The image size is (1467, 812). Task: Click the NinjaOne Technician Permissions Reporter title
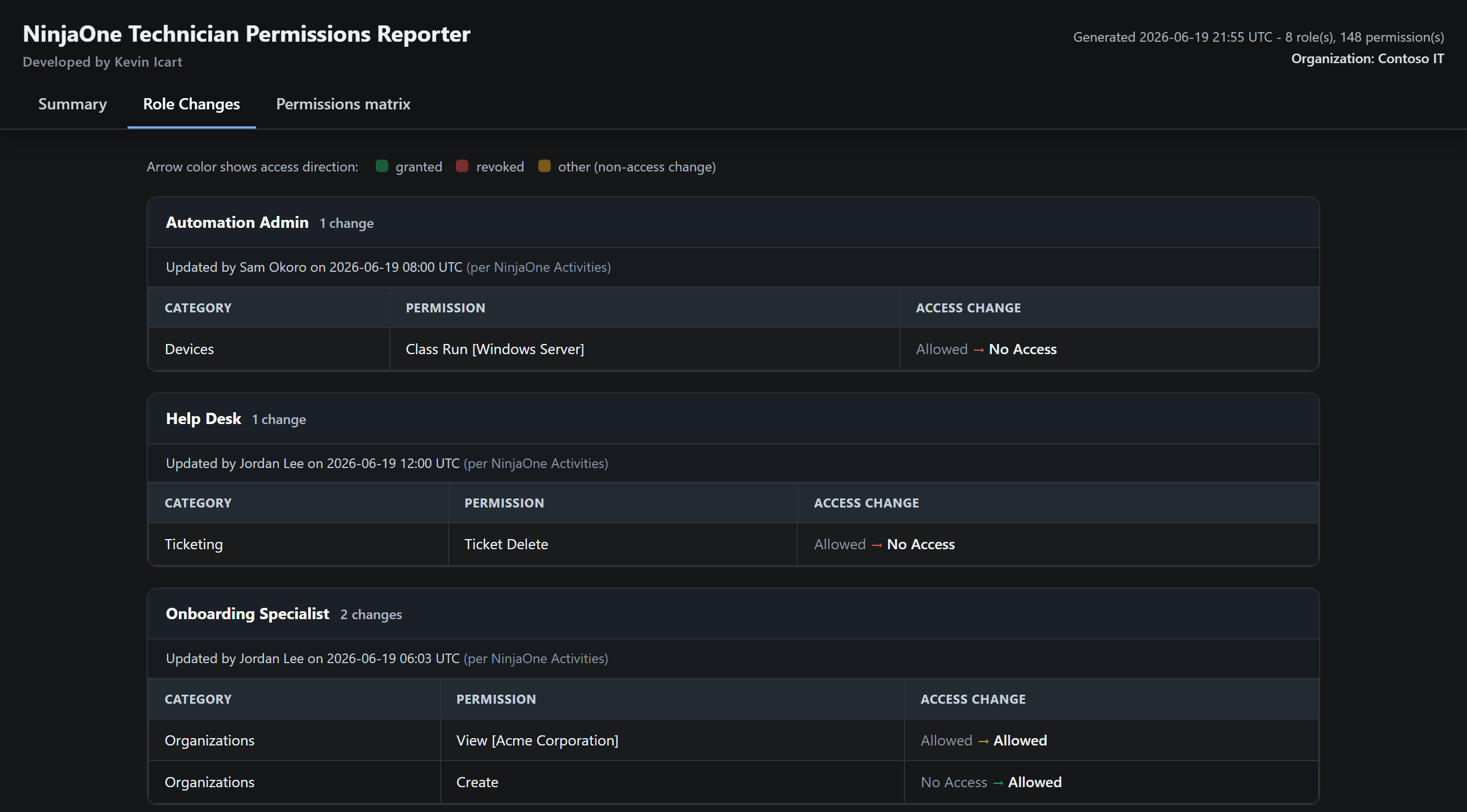(247, 34)
